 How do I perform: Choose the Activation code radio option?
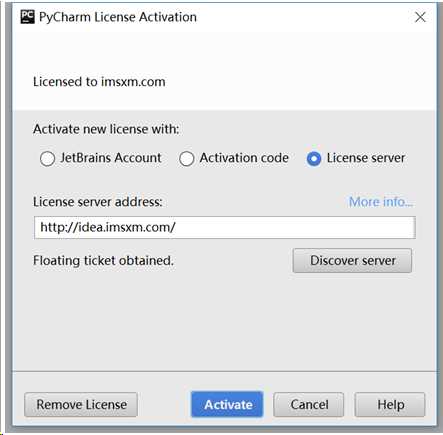coord(187,159)
